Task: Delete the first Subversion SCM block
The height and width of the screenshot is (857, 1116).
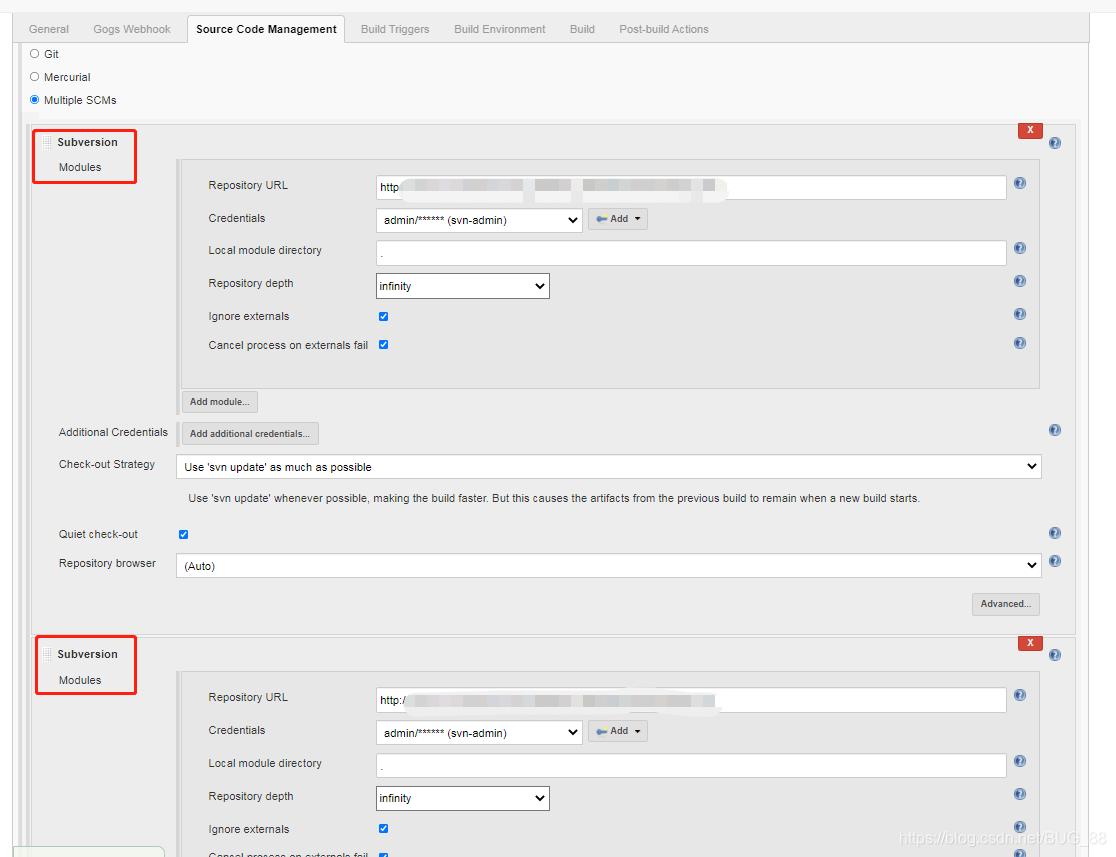Action: [x=1030, y=130]
